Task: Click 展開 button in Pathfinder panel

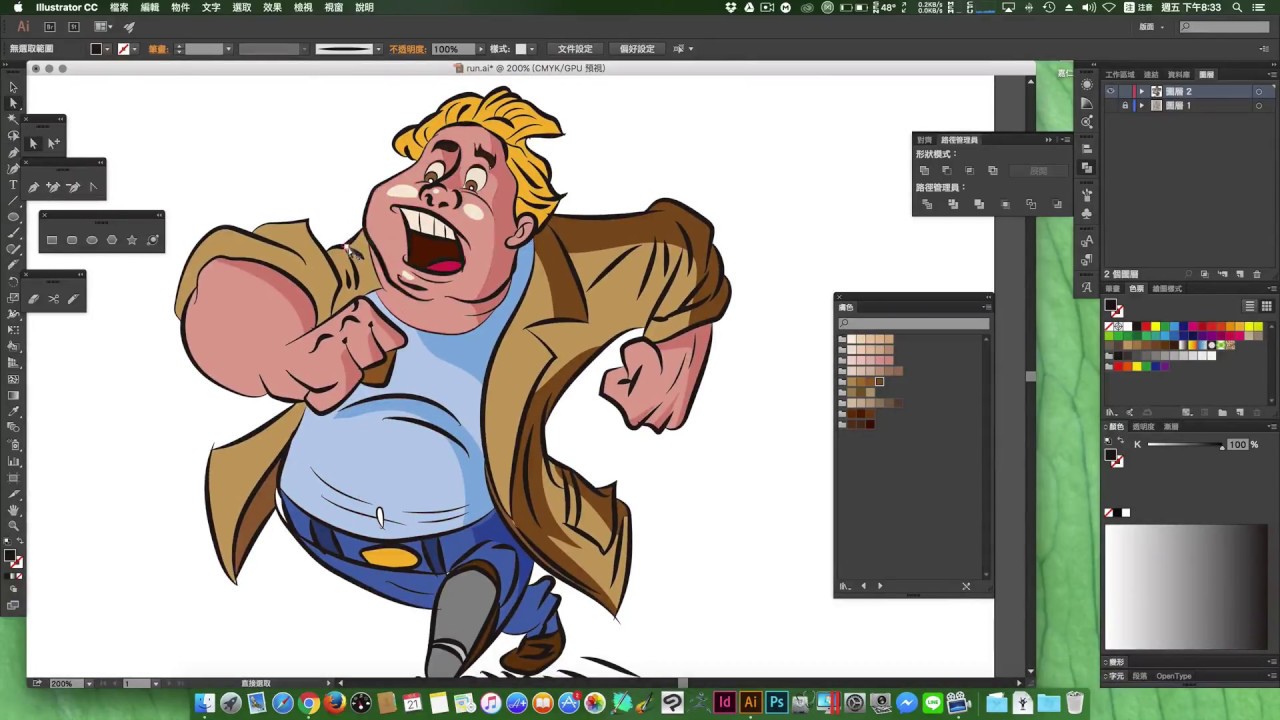Action: pos(1039,170)
